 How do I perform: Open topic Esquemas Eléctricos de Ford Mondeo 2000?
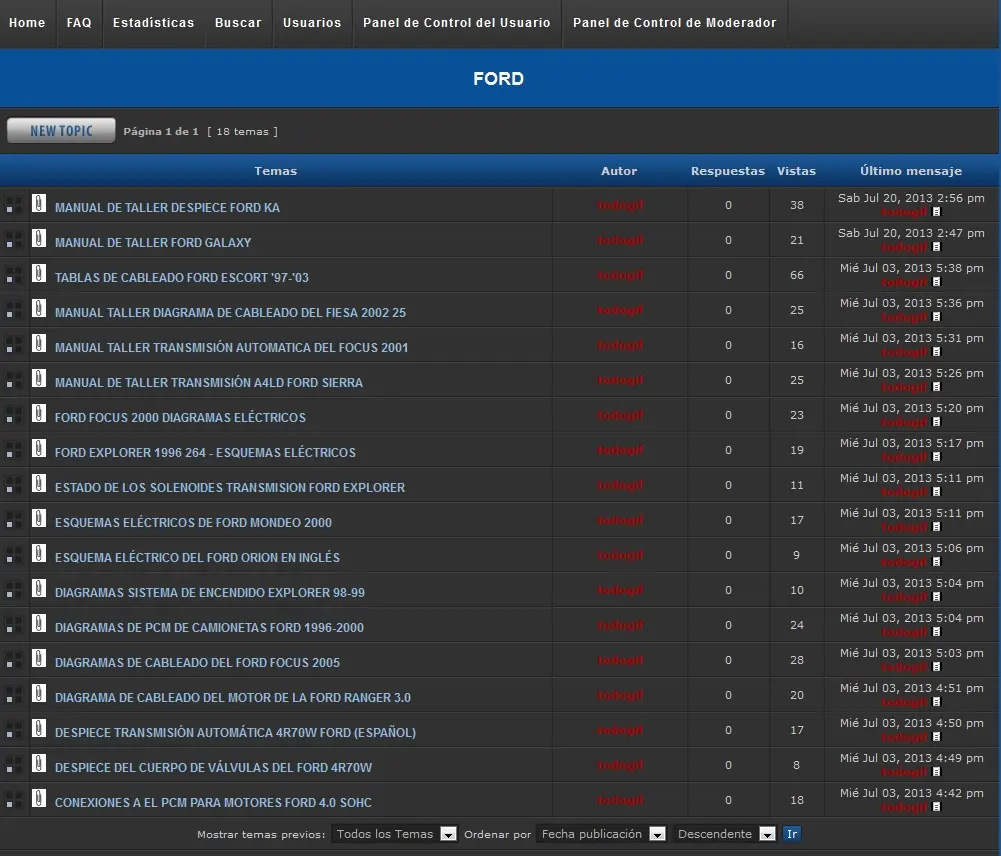pyautogui.click(x=193, y=523)
